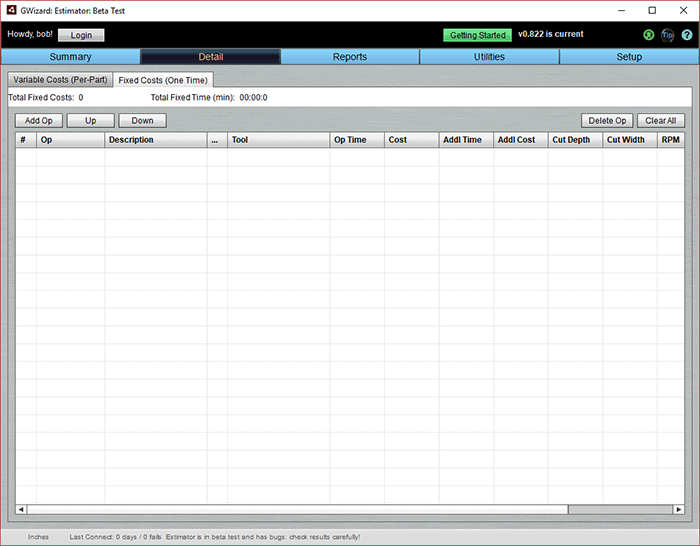700x546 pixels.
Task: Open help via question mark icon
Action: 687,35
